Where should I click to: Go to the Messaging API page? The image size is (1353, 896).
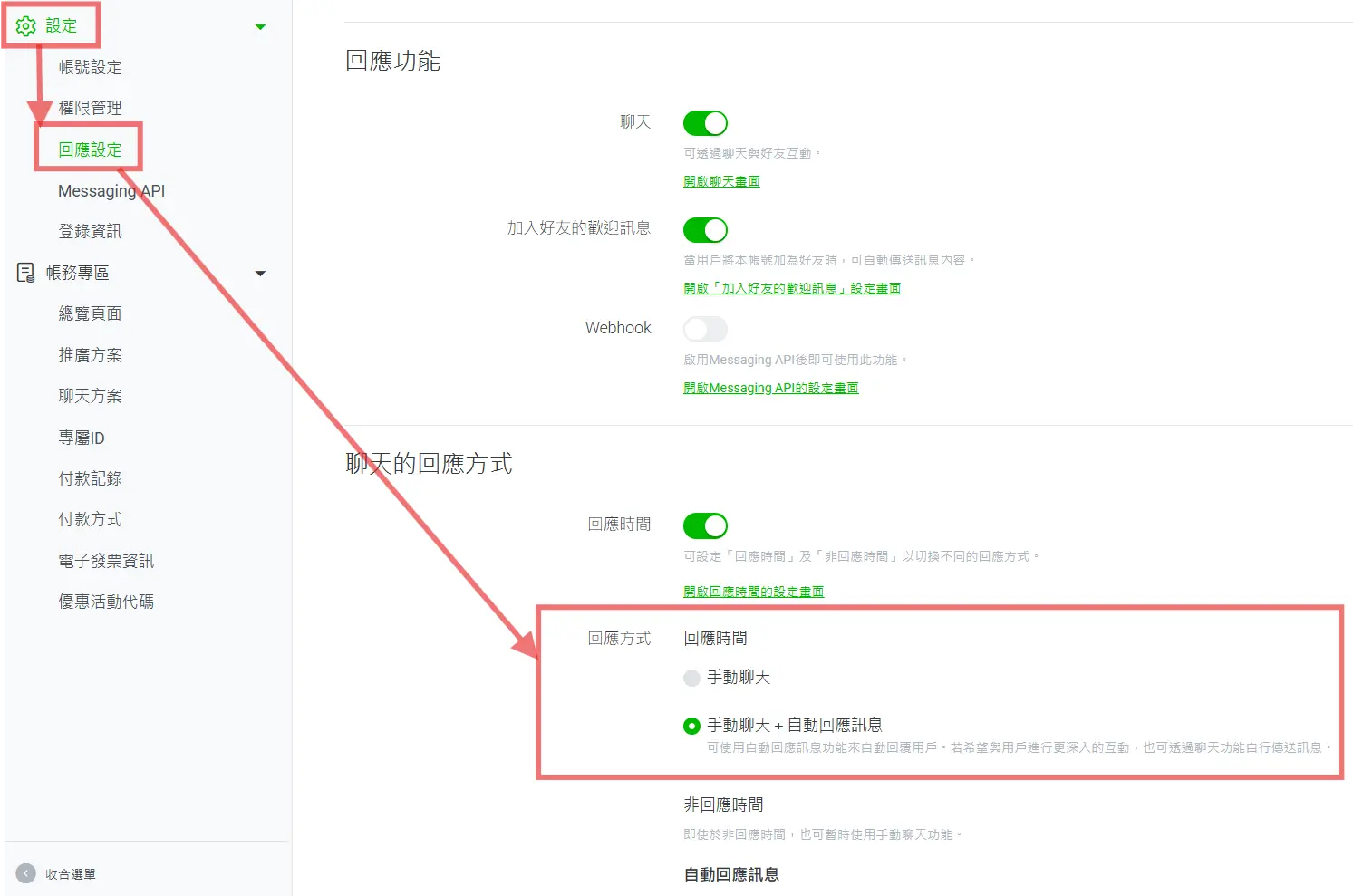pos(111,190)
